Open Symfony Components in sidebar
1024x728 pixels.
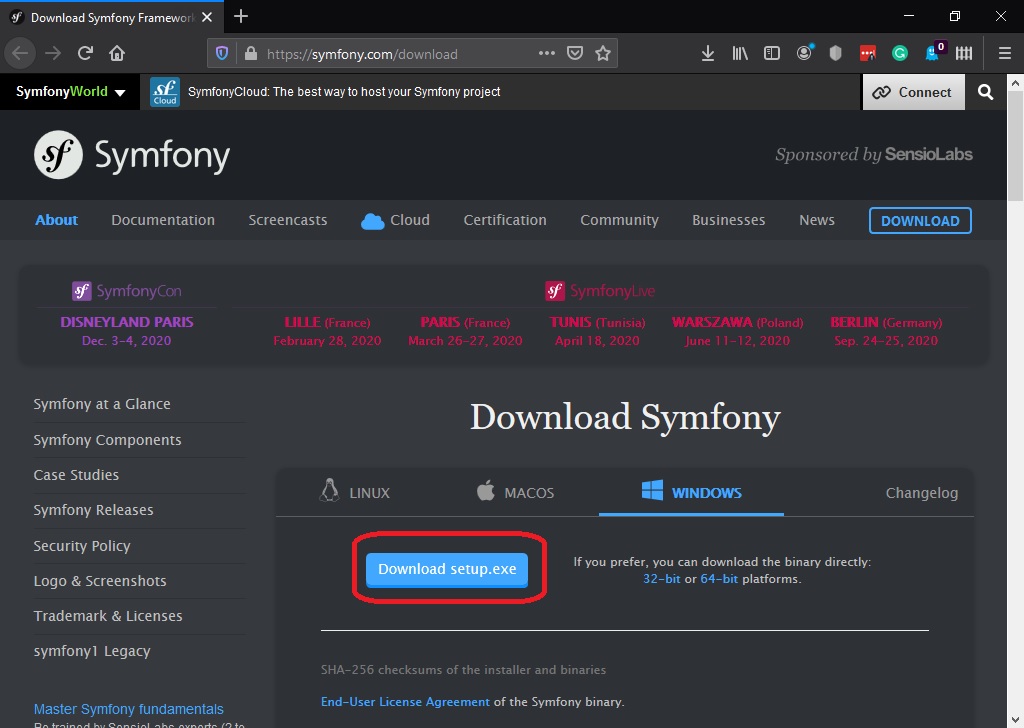(107, 440)
